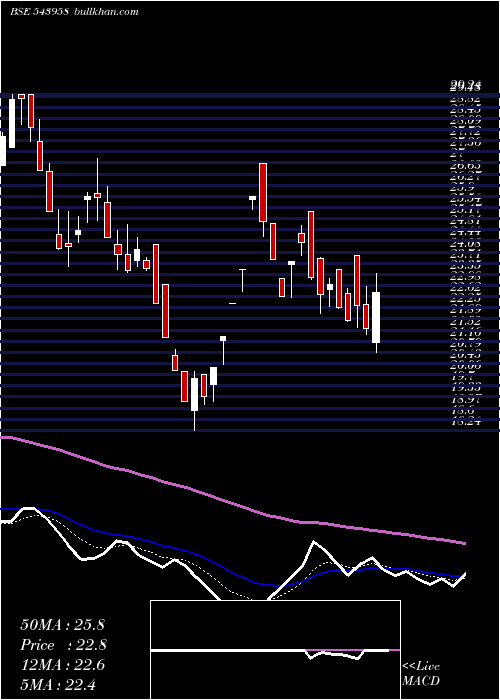Click the 24.08 price axis label
Viewport: 500px width, 700px height.
(465, 244)
